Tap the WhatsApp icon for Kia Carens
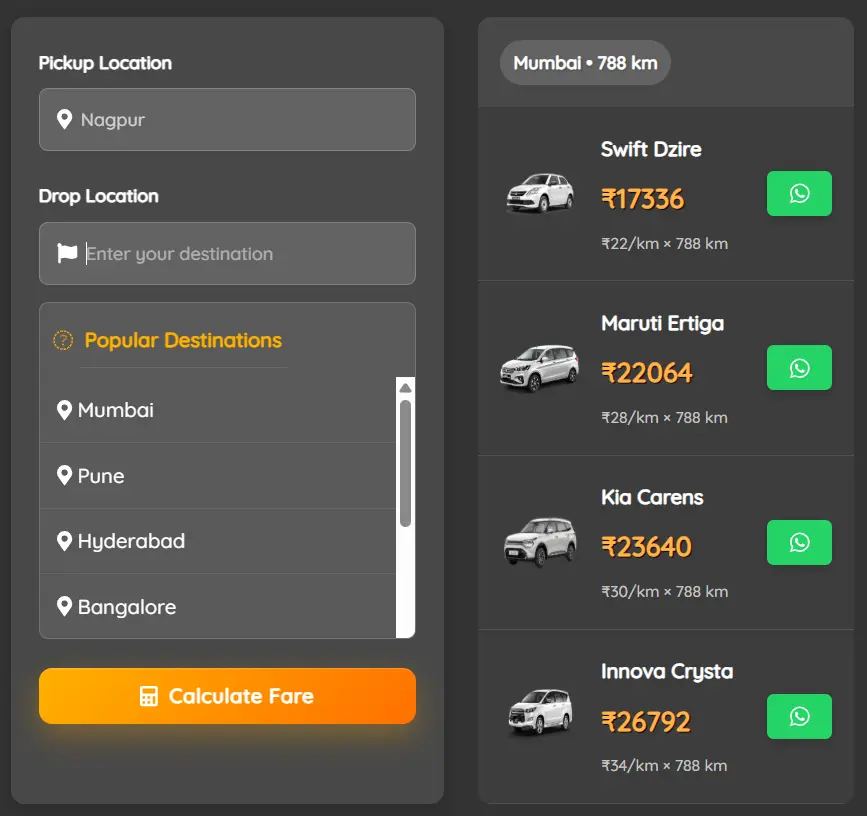Viewport: 867px width, 816px height. pos(799,542)
